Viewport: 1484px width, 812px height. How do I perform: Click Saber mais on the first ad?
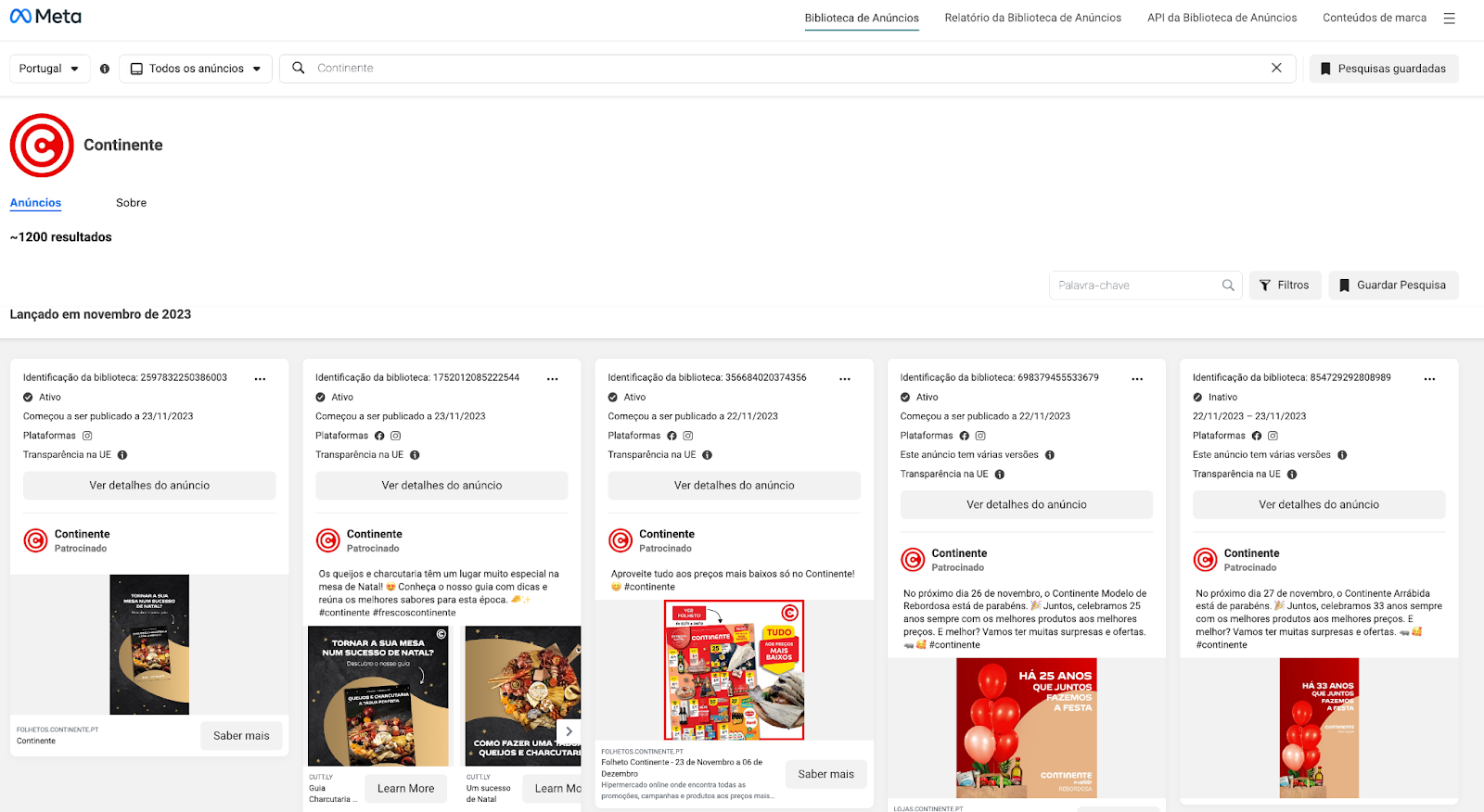tap(241, 736)
